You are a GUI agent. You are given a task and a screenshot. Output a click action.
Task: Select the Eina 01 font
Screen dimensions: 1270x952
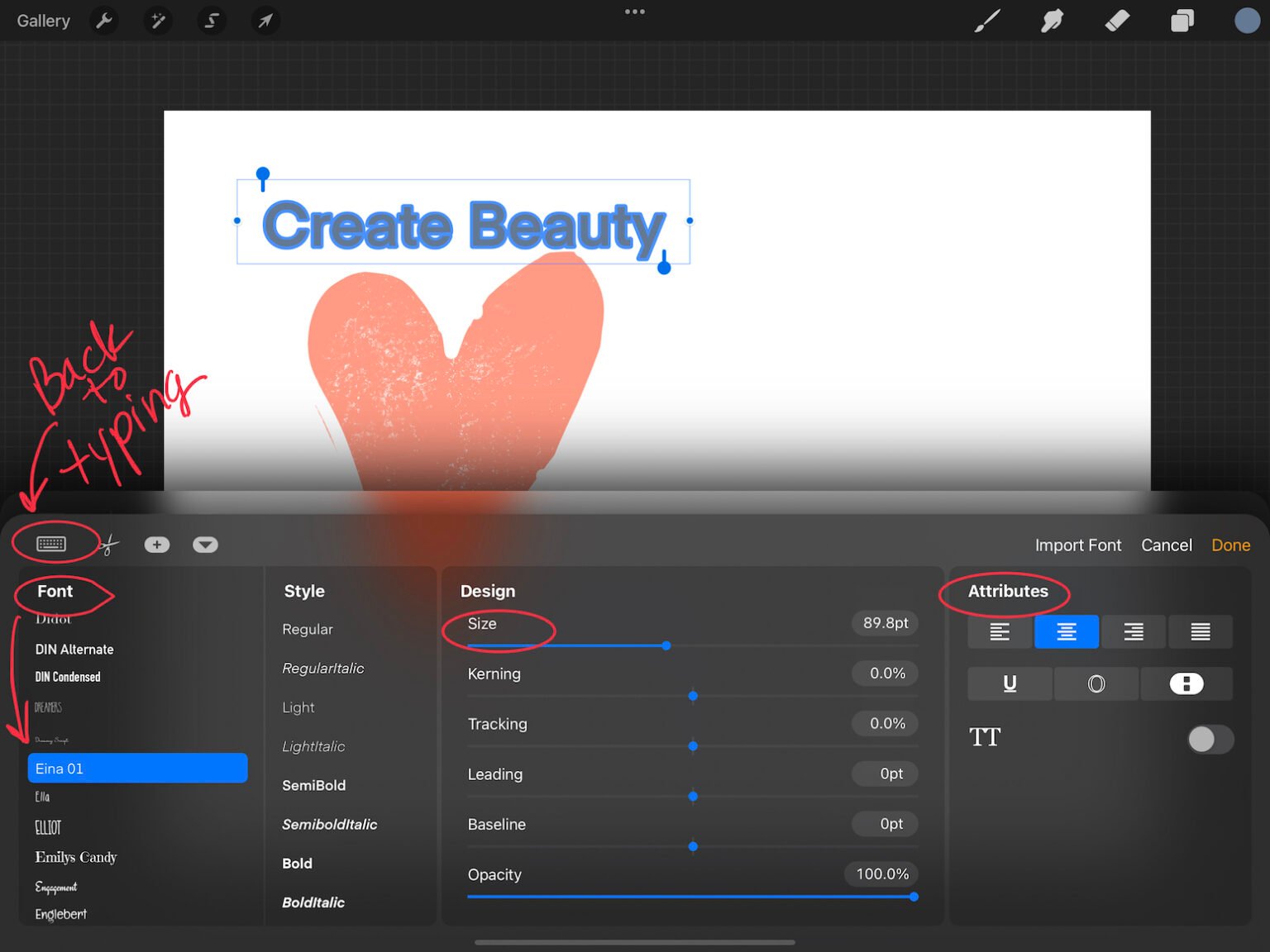[x=137, y=768]
